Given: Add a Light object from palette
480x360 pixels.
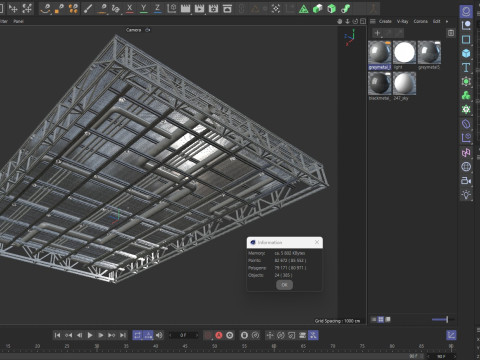Looking at the screenshot, I should click(x=466, y=195).
